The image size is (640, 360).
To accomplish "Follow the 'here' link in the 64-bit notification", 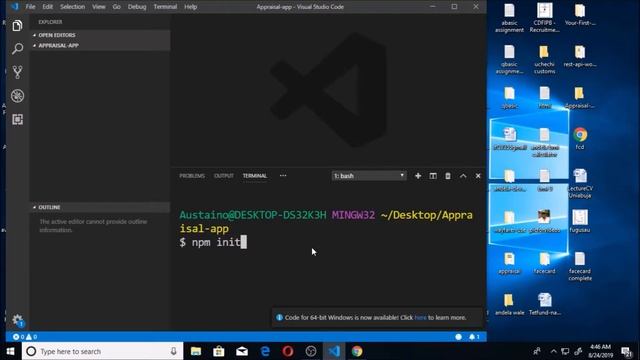I will tap(420, 318).
